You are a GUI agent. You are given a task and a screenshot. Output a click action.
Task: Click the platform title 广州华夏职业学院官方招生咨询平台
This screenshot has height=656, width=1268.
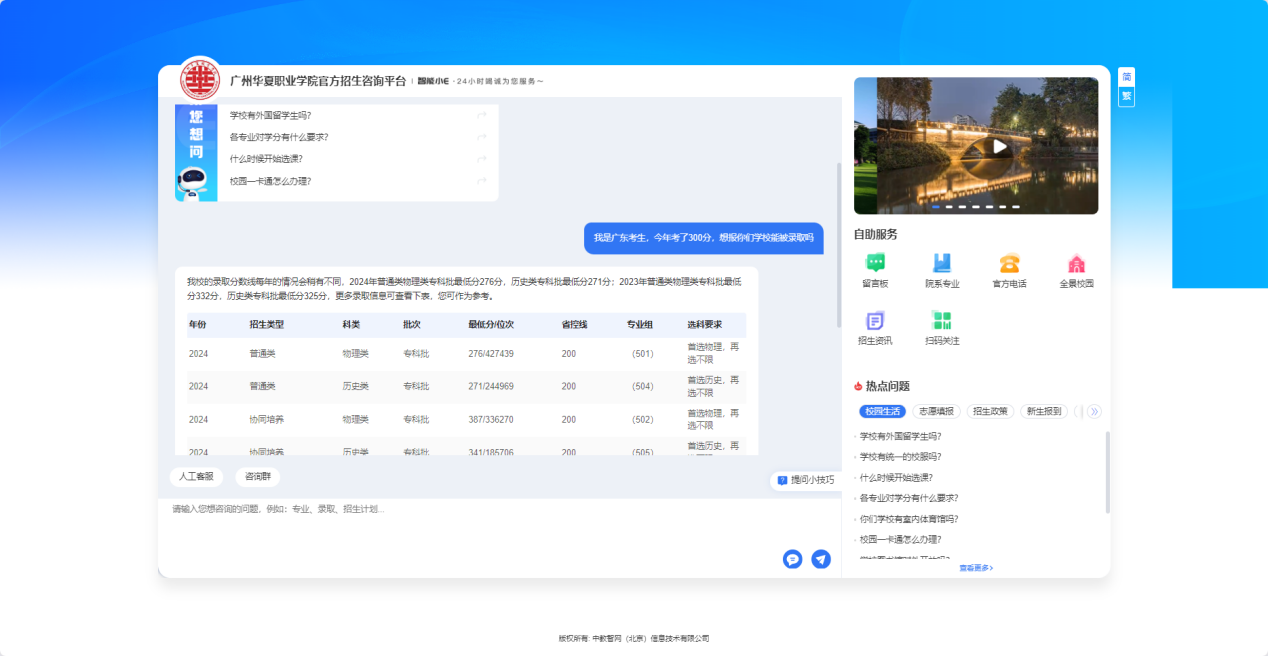click(318, 81)
